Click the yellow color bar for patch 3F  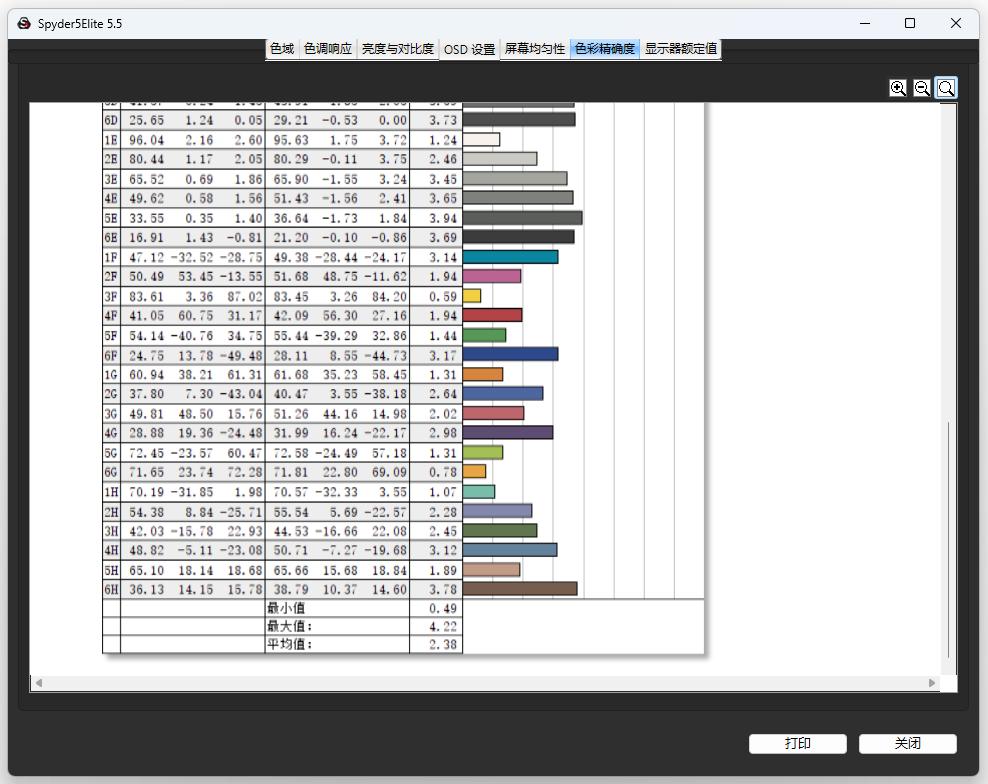coord(472,296)
